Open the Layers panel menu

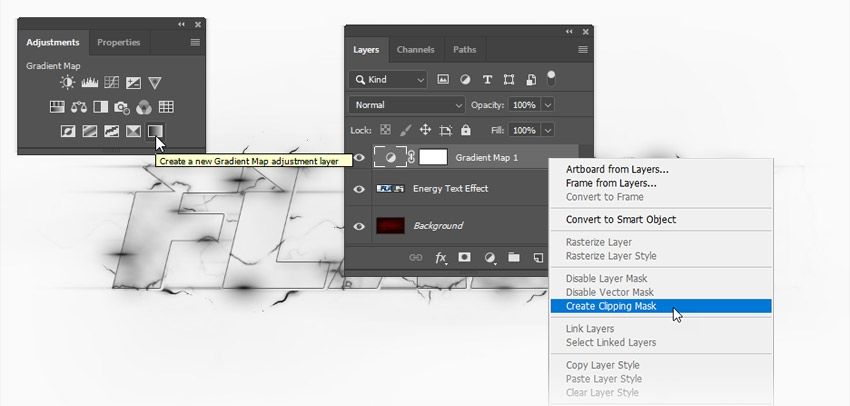pyautogui.click(x=583, y=49)
